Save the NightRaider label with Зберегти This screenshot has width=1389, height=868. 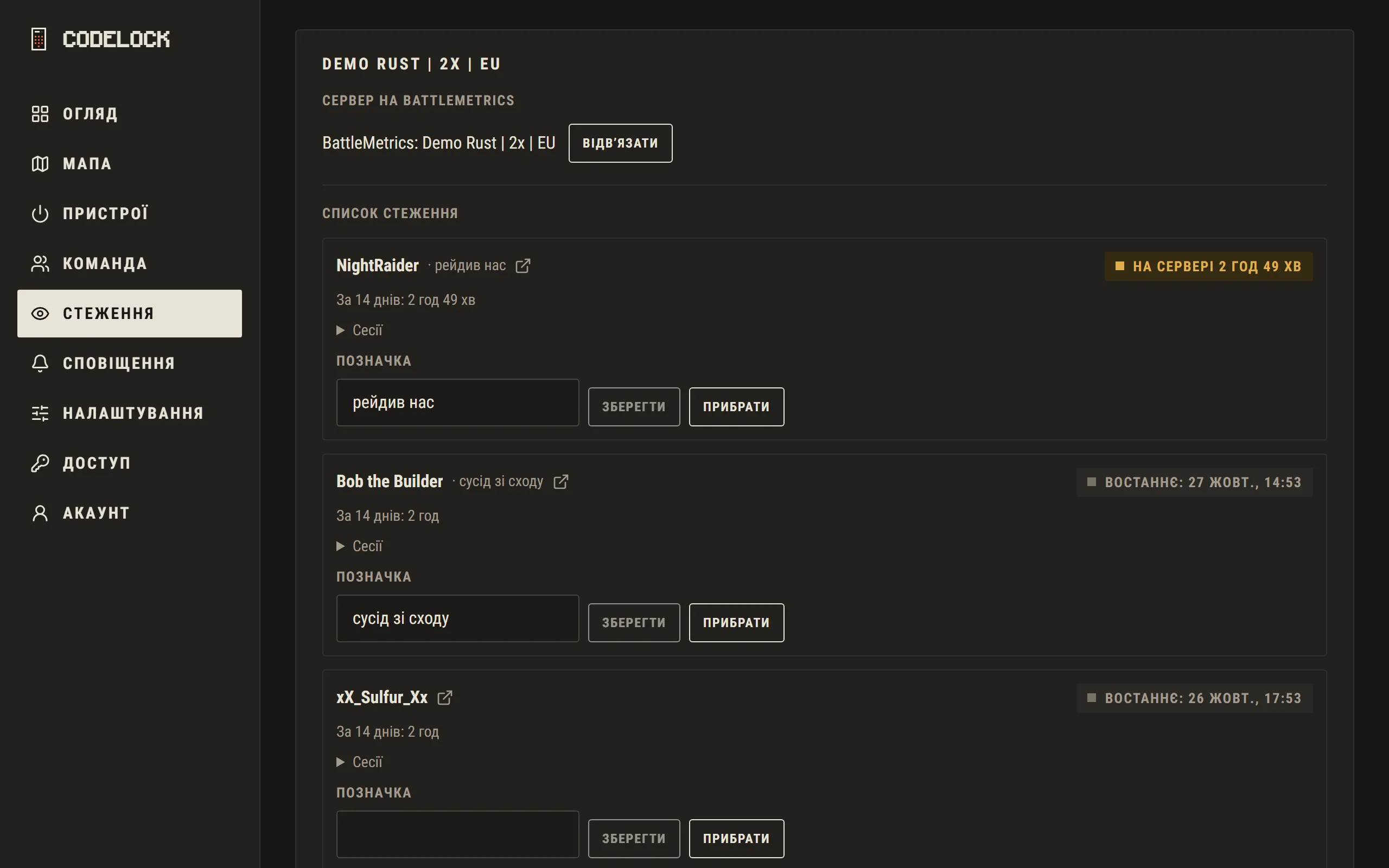point(634,407)
